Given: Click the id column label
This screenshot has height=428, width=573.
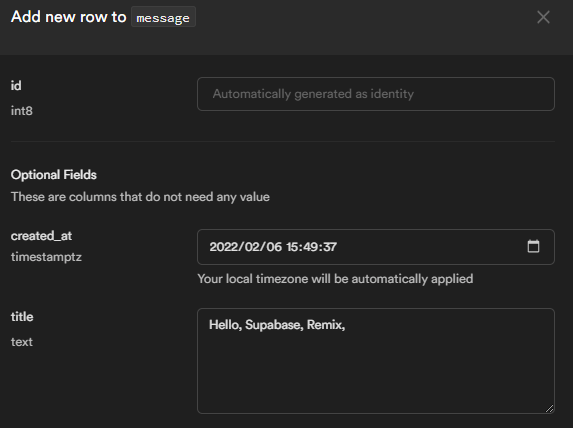Looking at the screenshot, I should click(16, 86).
